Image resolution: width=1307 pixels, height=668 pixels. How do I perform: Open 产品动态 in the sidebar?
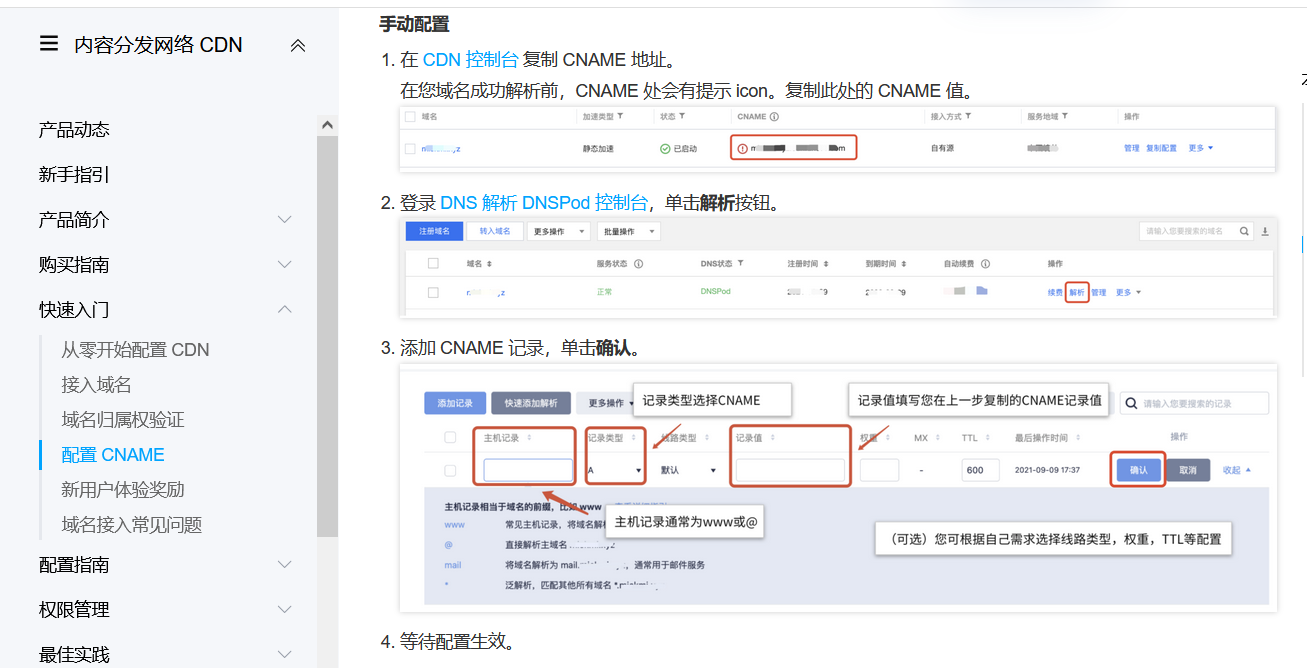click(74, 130)
